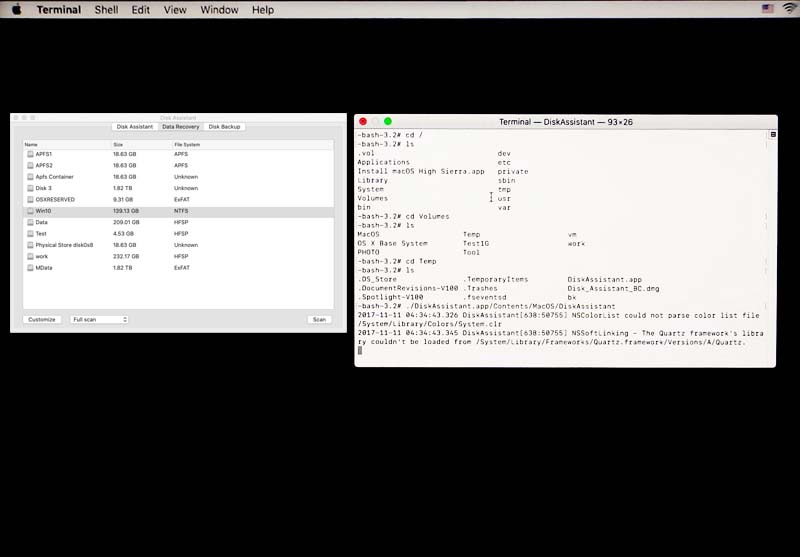Click the 209.01 GB size of Data
The image size is (800, 557).
[126, 222]
